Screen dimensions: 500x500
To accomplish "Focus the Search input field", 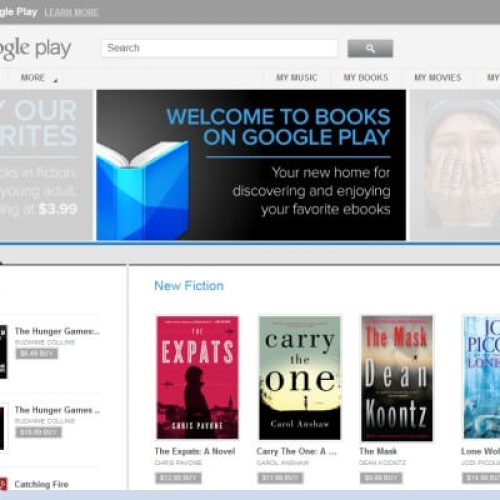I will pyautogui.click(x=219, y=48).
